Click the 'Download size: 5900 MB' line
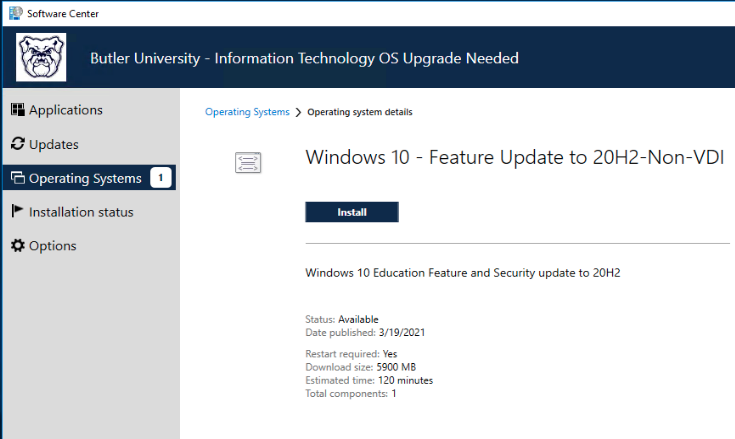The height and width of the screenshot is (439, 735). 360,367
